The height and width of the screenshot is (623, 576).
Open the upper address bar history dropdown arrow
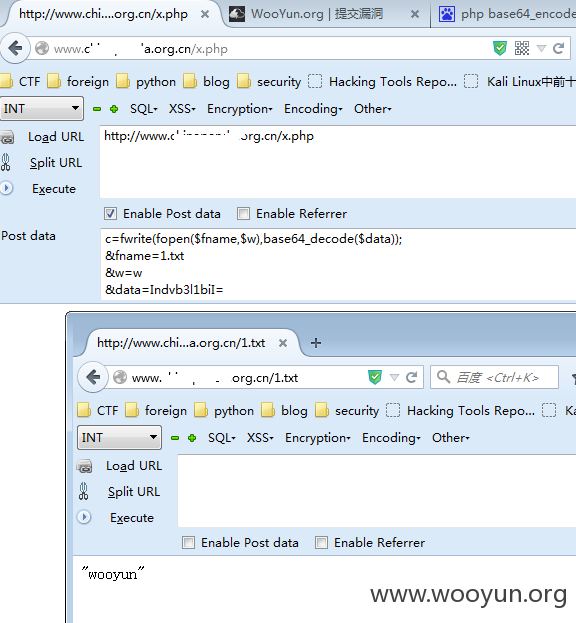point(541,48)
